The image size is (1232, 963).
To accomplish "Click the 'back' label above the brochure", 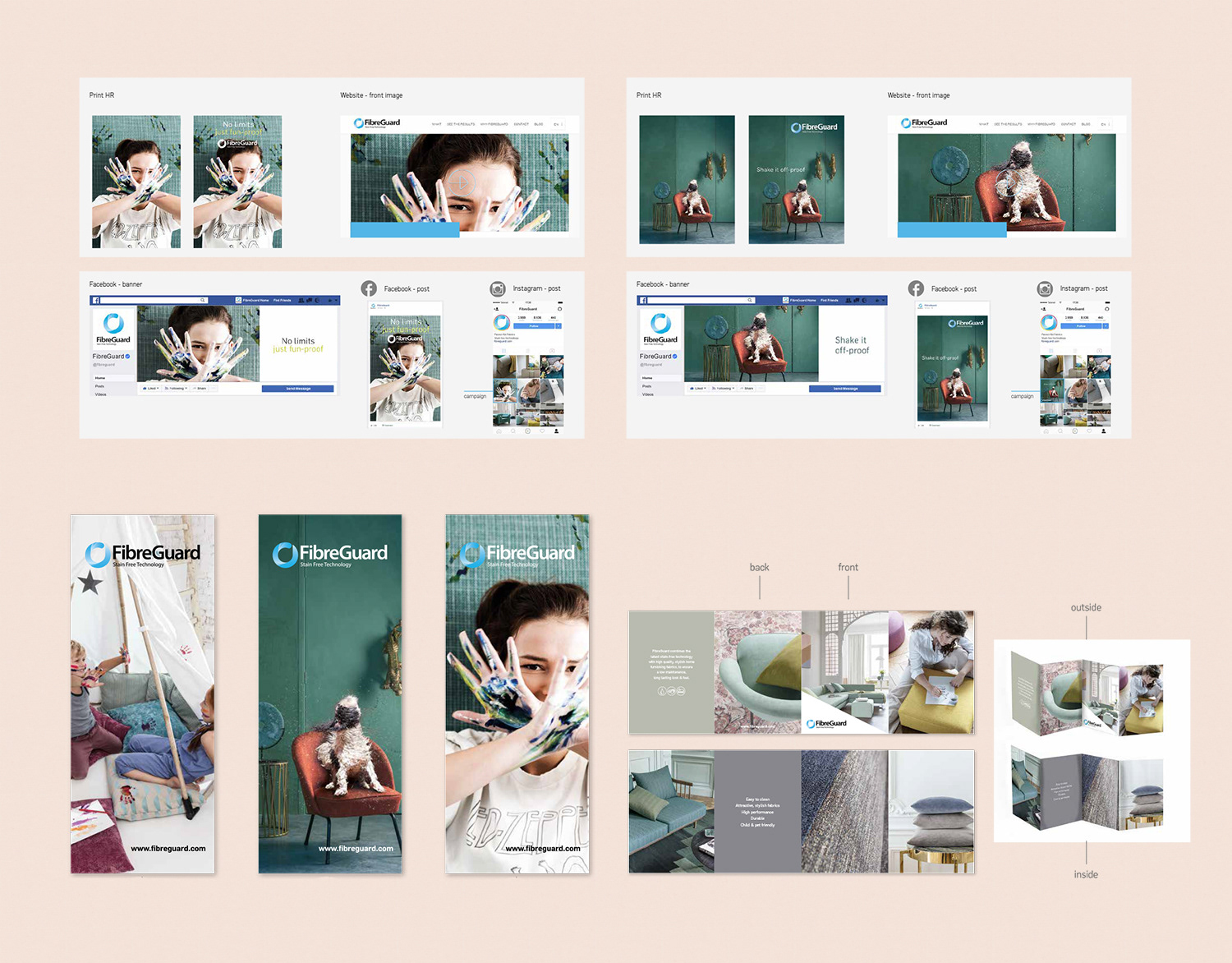I will (x=759, y=567).
